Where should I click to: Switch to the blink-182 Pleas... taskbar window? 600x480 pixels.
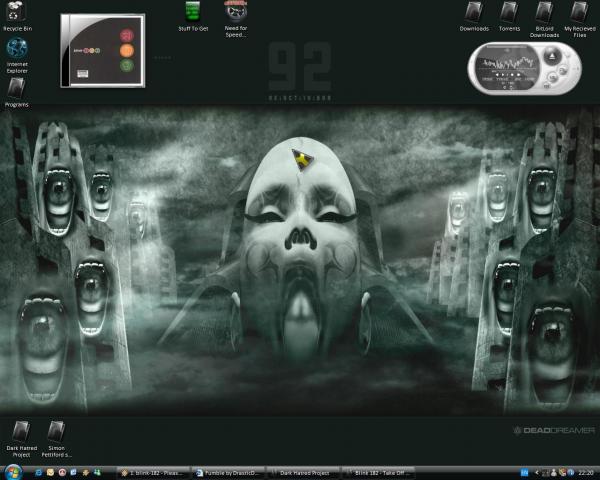point(153,473)
